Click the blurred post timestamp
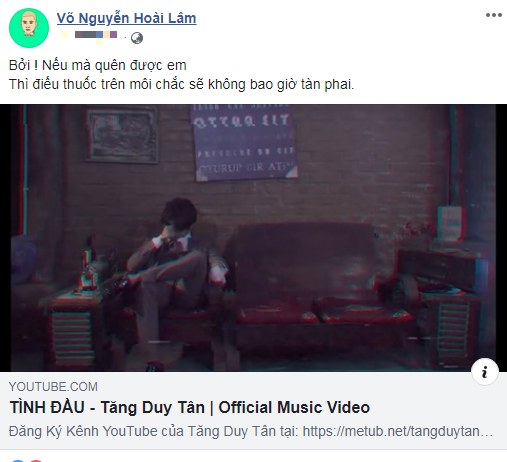Screen dimensions: 507x462 click(x=89, y=36)
